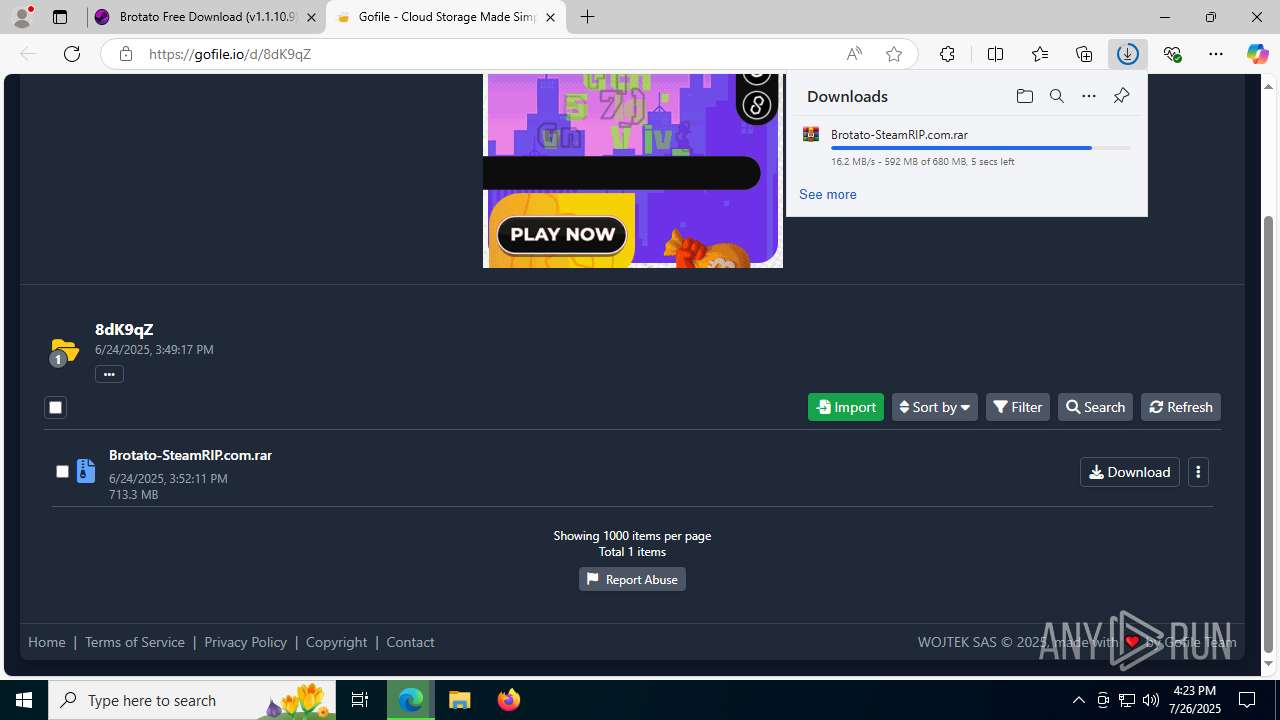Open the notification center
The height and width of the screenshot is (720, 1280).
[1247, 700]
